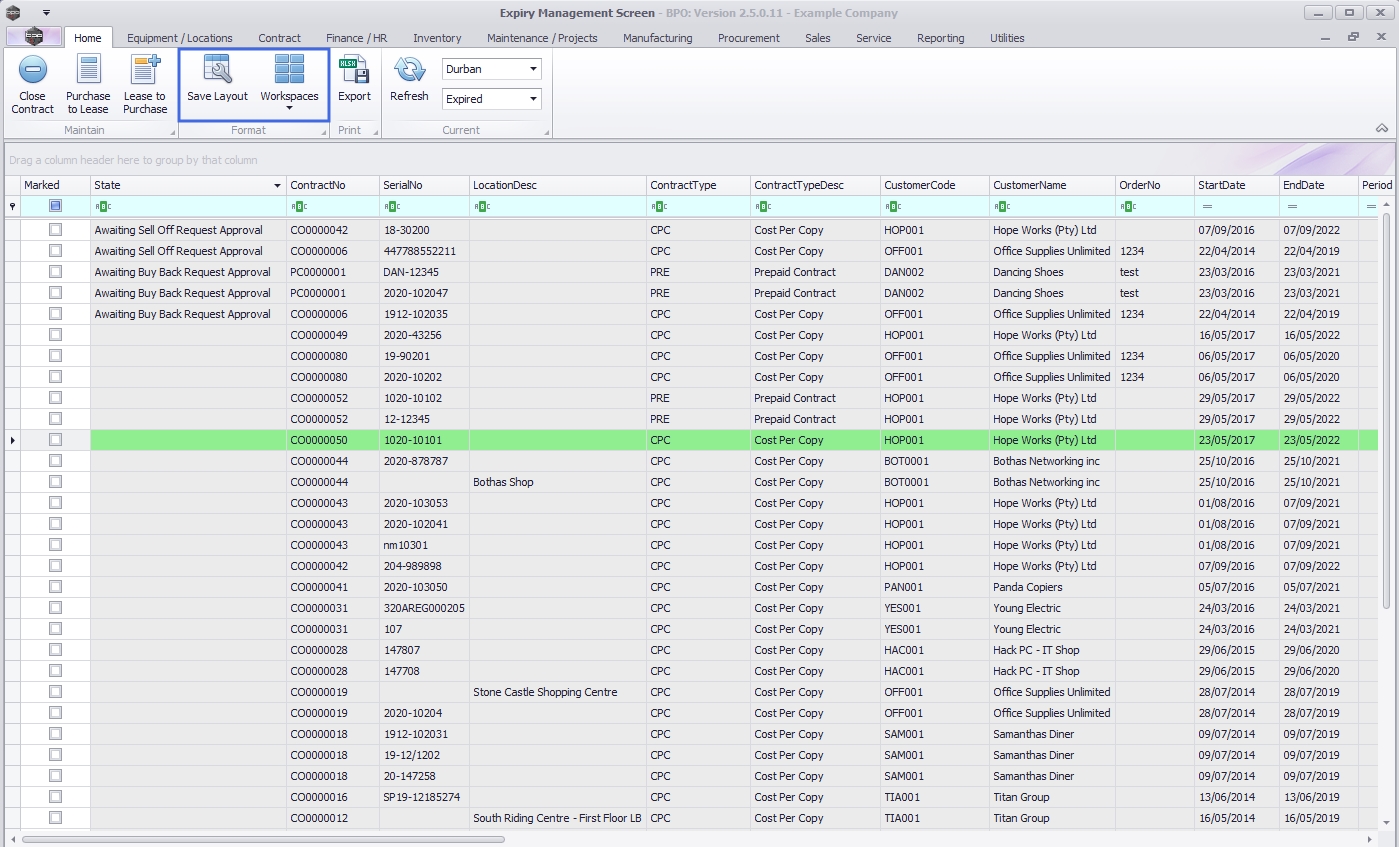This screenshot has height=847, width=1399.
Task: Collapse the ribbon with the arrow icon
Action: 1382,129
